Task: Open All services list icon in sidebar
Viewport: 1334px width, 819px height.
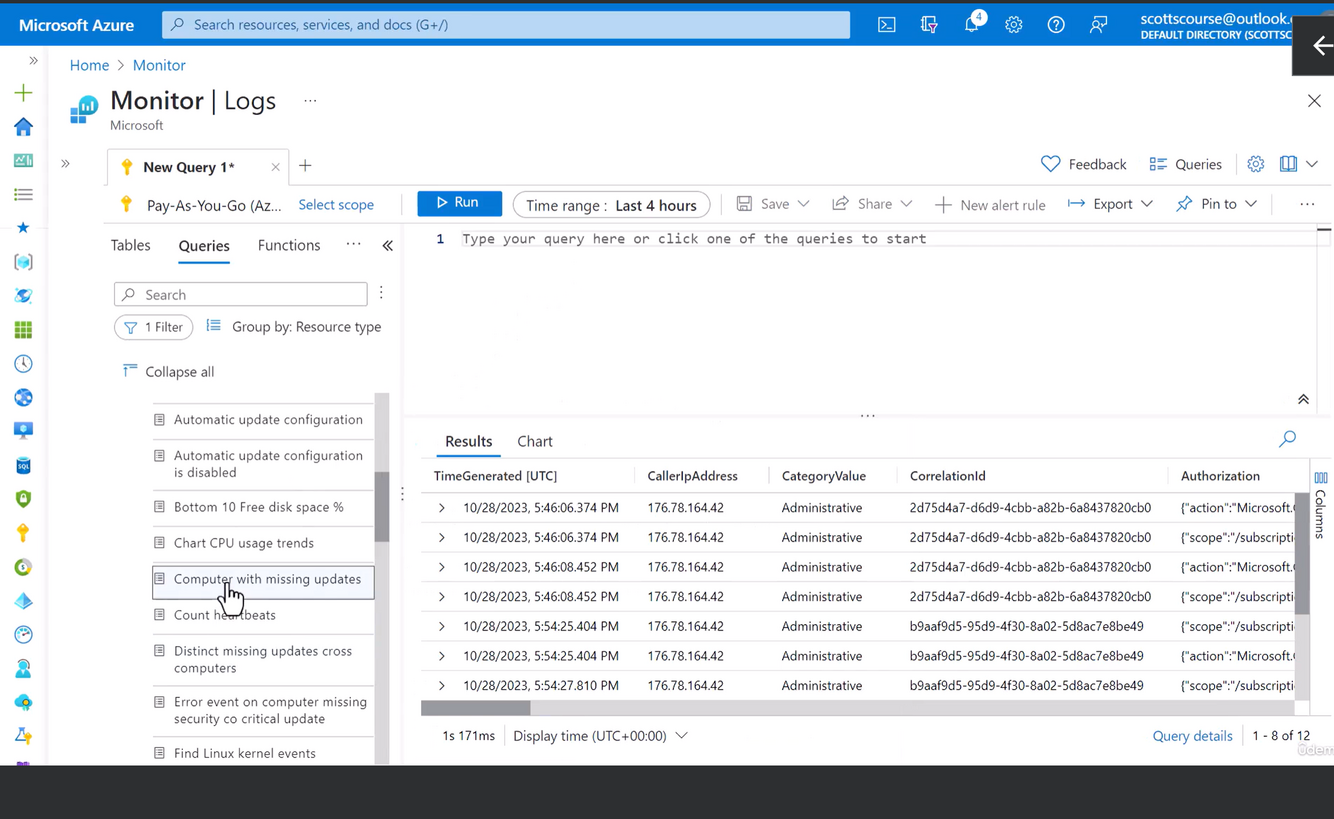Action: [23, 195]
